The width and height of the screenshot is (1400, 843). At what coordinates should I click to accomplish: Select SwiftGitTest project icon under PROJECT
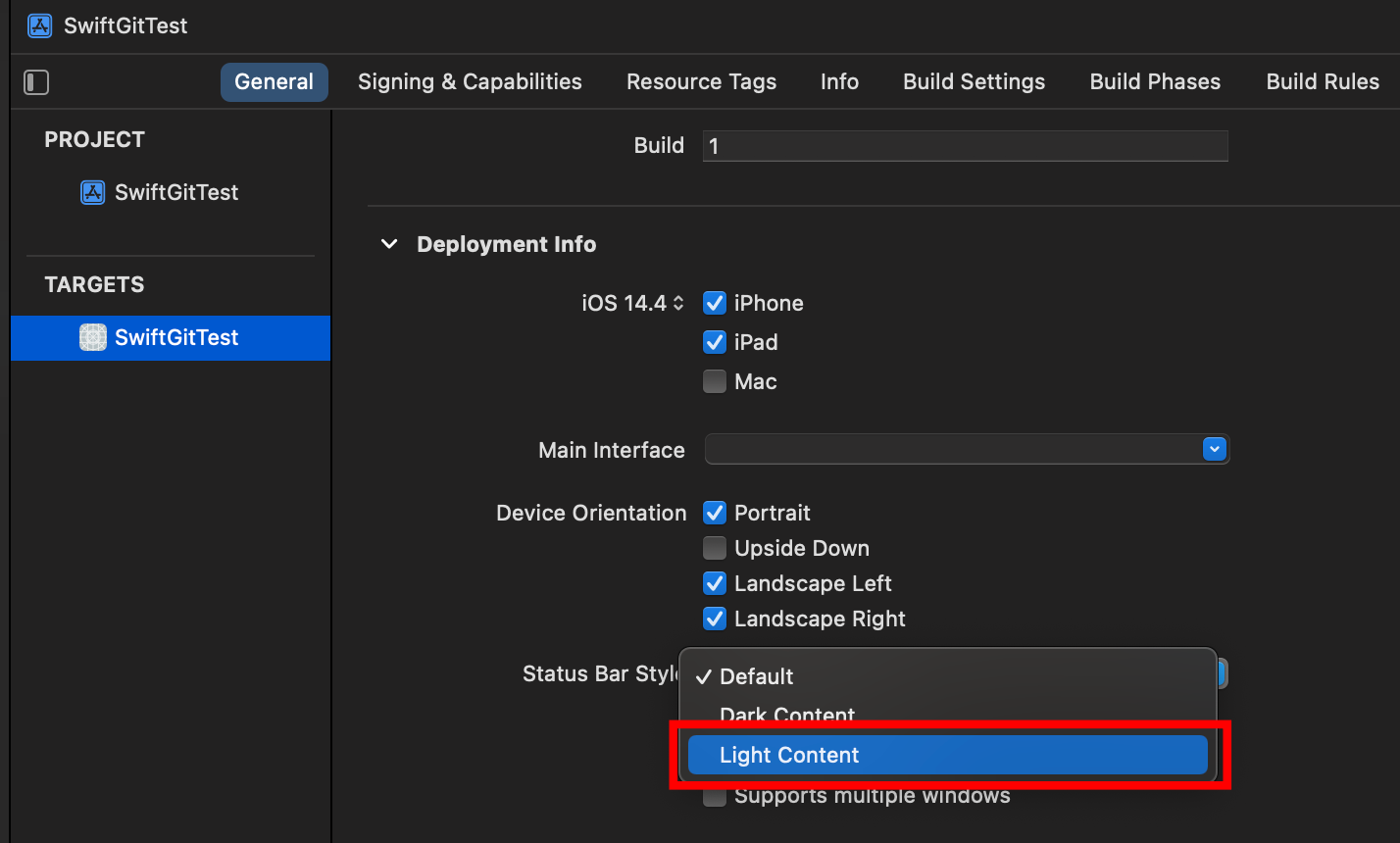(92, 192)
